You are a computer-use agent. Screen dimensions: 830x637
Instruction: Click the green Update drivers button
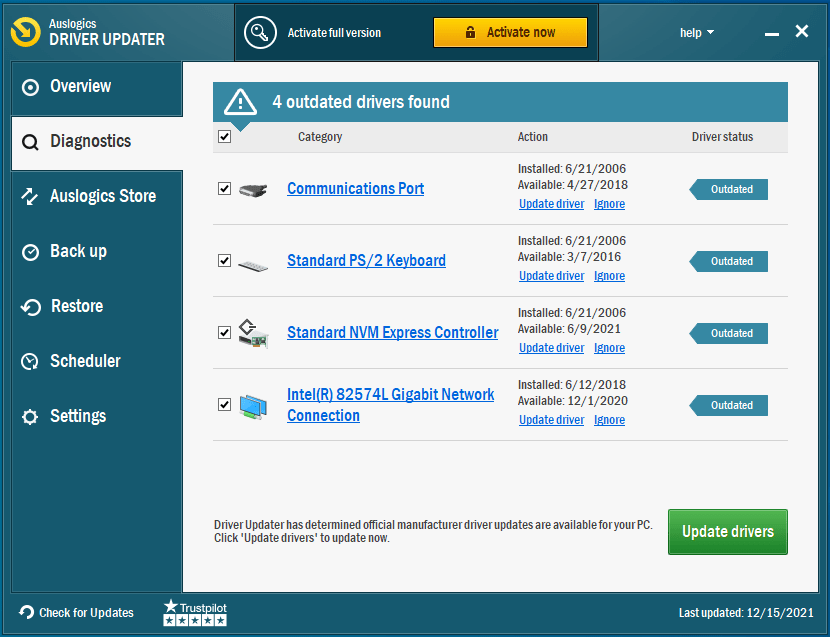[727, 531]
